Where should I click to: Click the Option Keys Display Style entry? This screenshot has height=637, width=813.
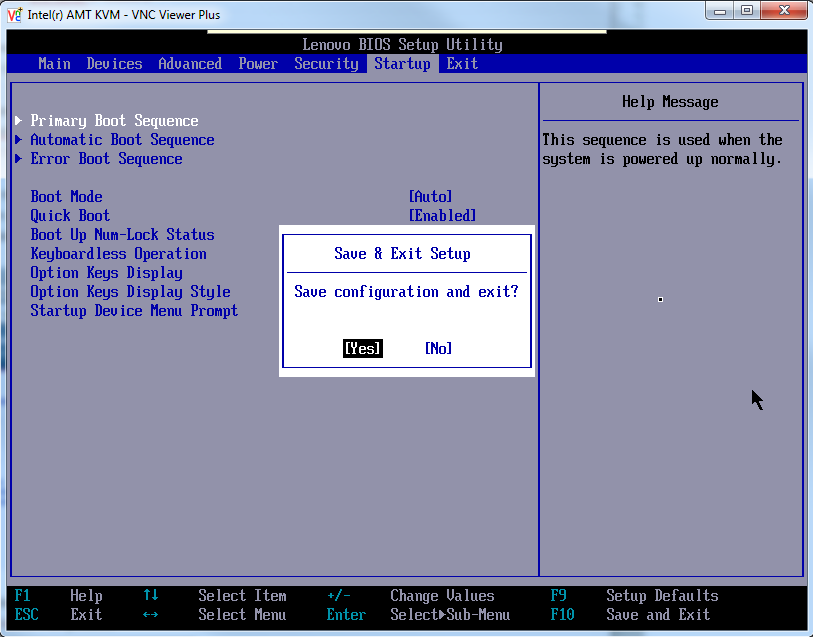[130, 292]
